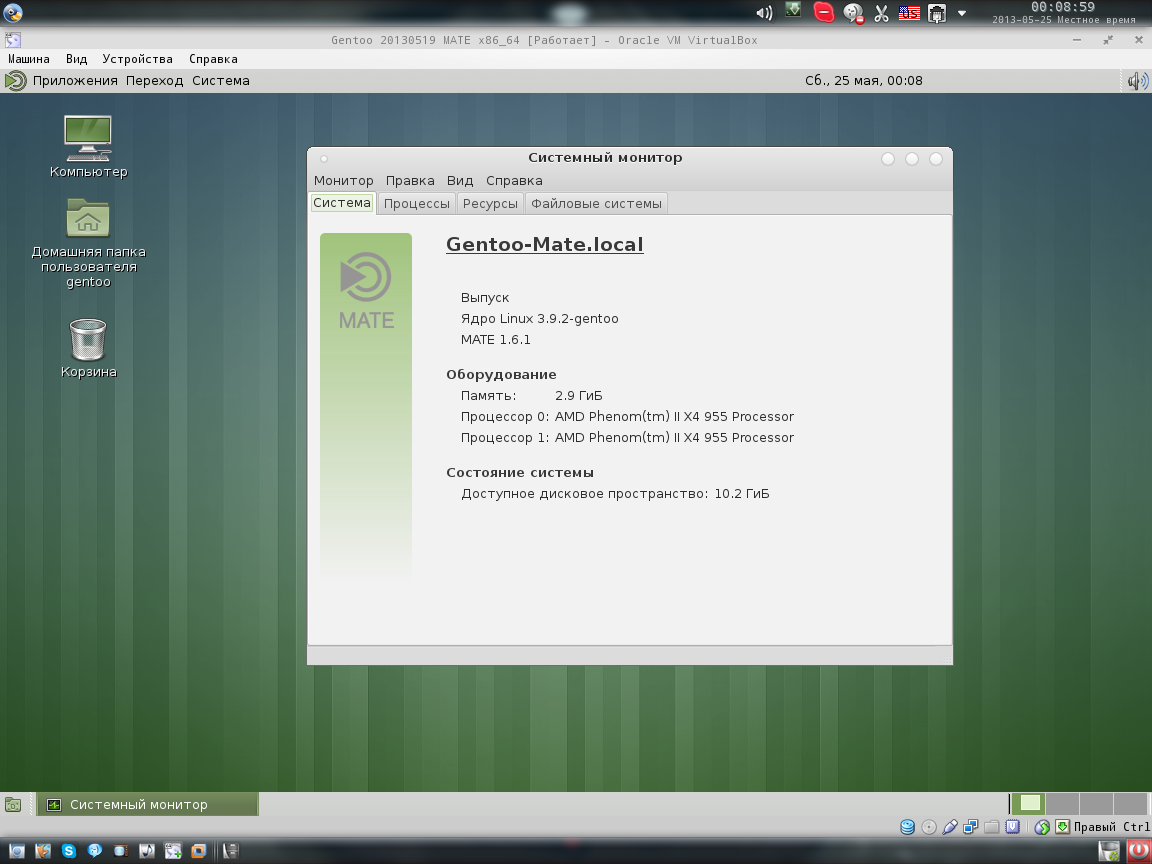The image size is (1152, 864).
Task: Open the Корзина trash desktop icon
Action: coord(88,348)
